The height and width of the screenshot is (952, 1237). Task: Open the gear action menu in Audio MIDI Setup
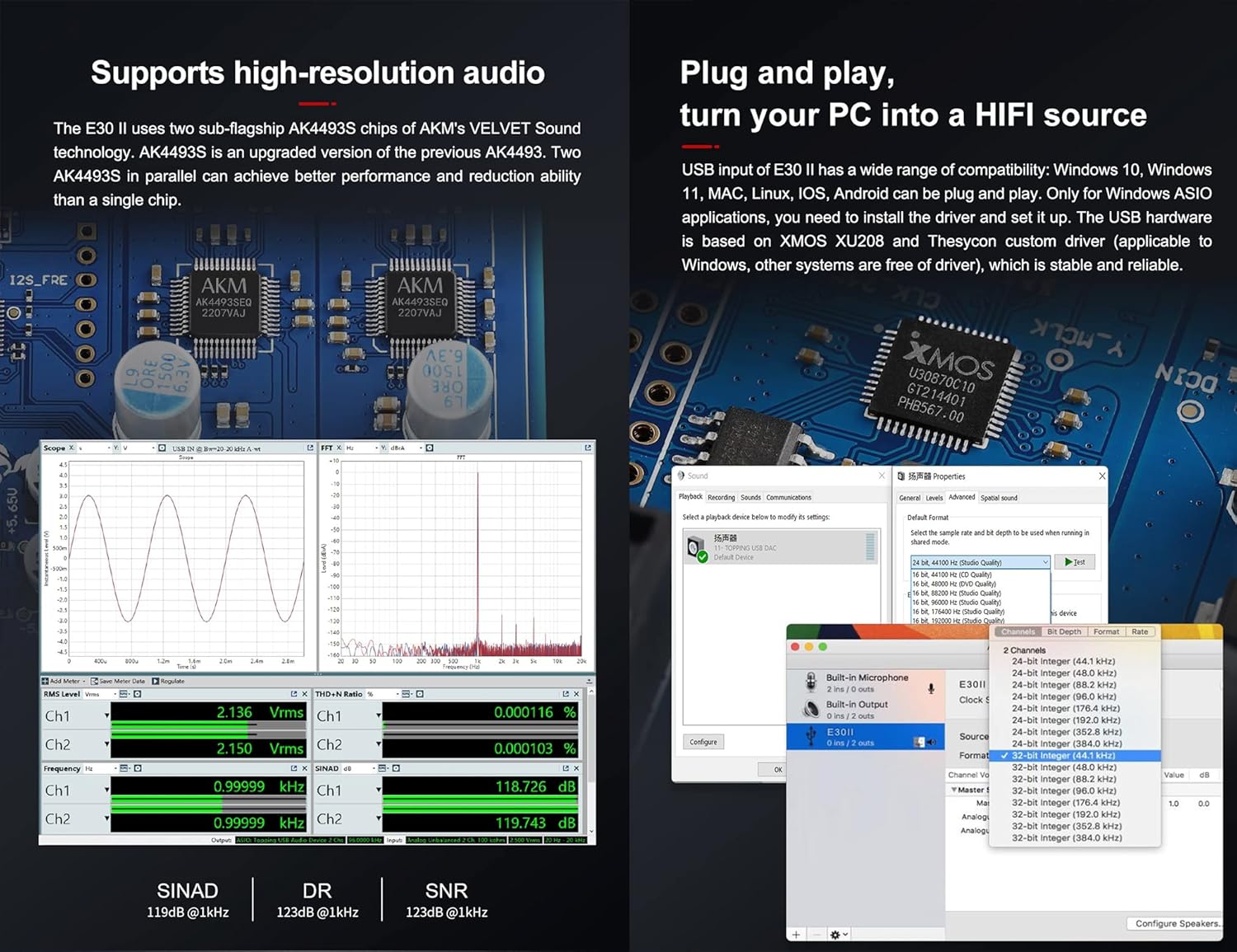(x=836, y=933)
